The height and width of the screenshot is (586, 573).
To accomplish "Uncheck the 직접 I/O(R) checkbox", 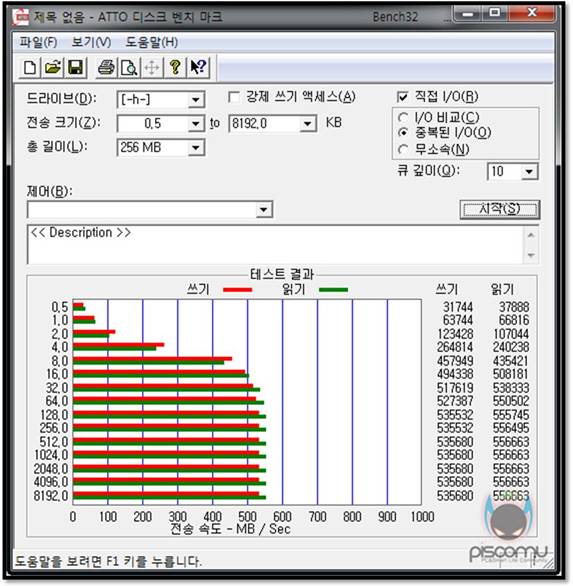I will 402,97.
